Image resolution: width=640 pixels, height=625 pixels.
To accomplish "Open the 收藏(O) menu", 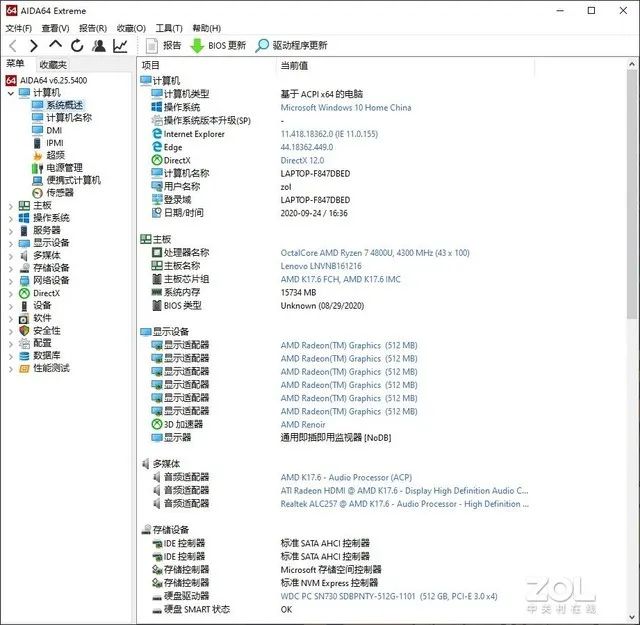I will click(131, 28).
